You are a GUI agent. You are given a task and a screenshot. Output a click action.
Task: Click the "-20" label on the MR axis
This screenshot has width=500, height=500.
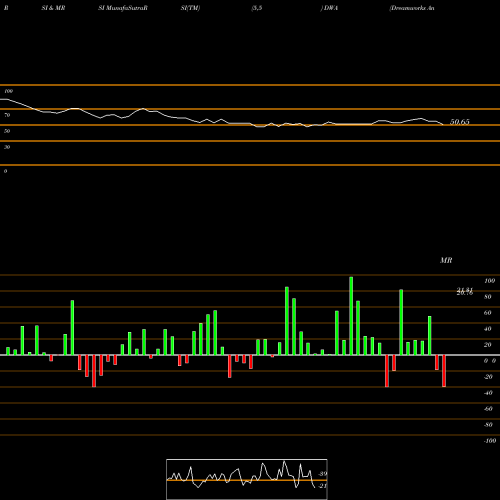pos(488,377)
